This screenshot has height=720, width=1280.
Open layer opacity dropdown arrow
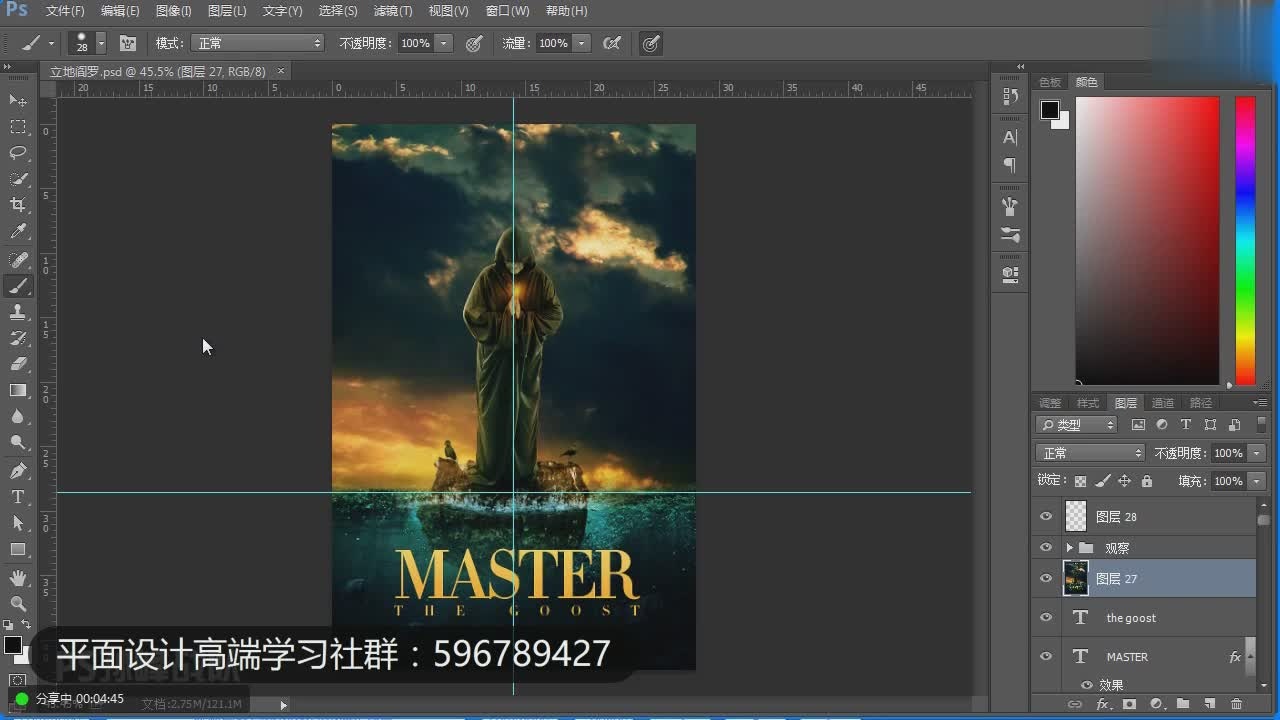coord(1257,453)
